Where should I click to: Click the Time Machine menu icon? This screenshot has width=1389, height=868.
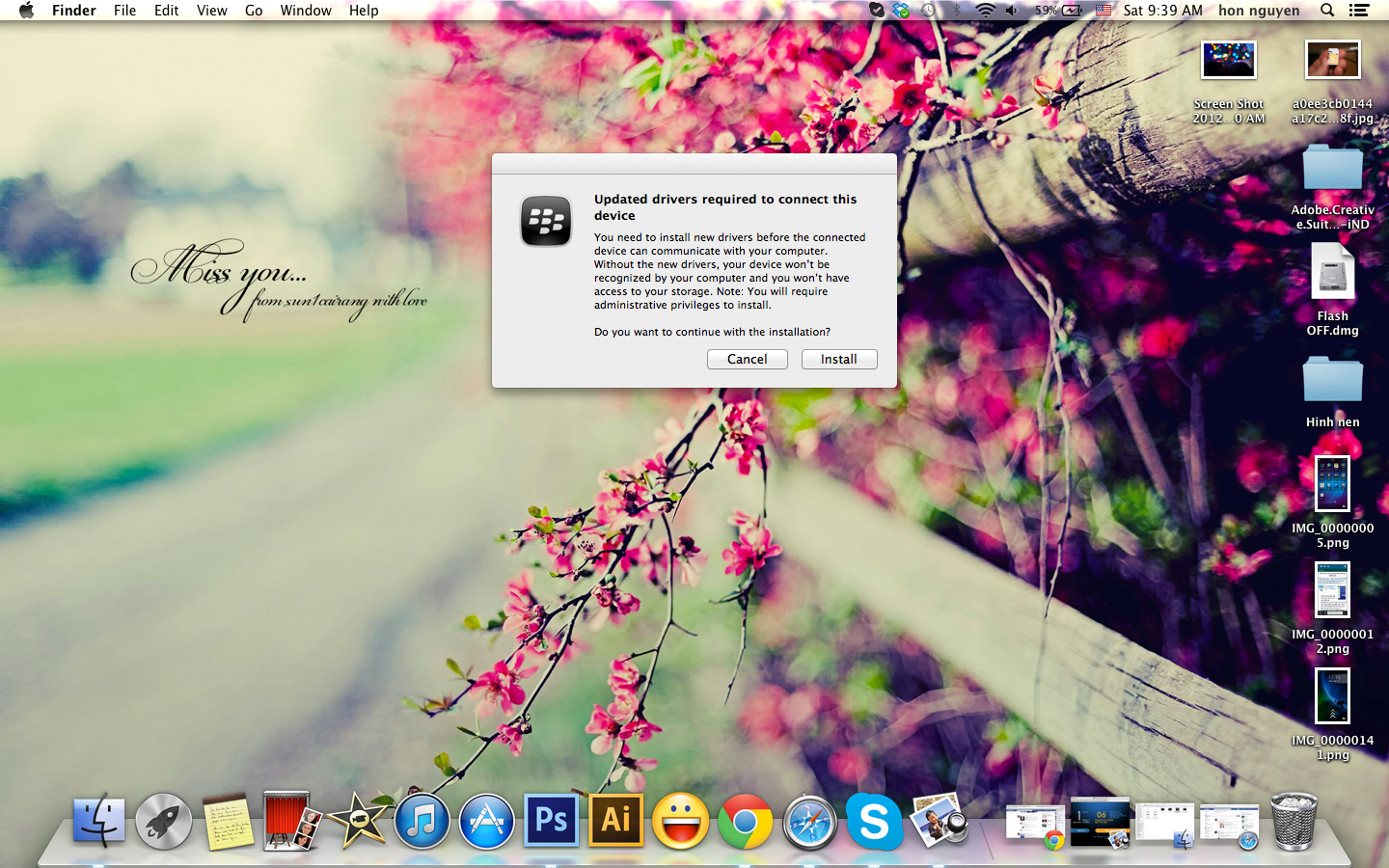(x=928, y=11)
